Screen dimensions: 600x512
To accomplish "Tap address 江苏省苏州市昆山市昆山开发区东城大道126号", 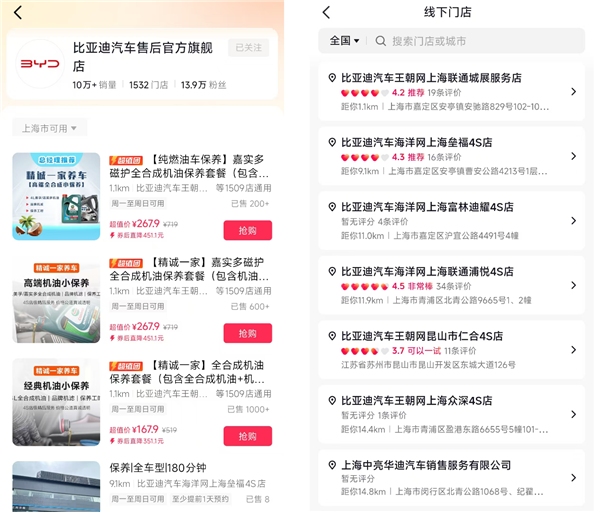I will point(428,365).
